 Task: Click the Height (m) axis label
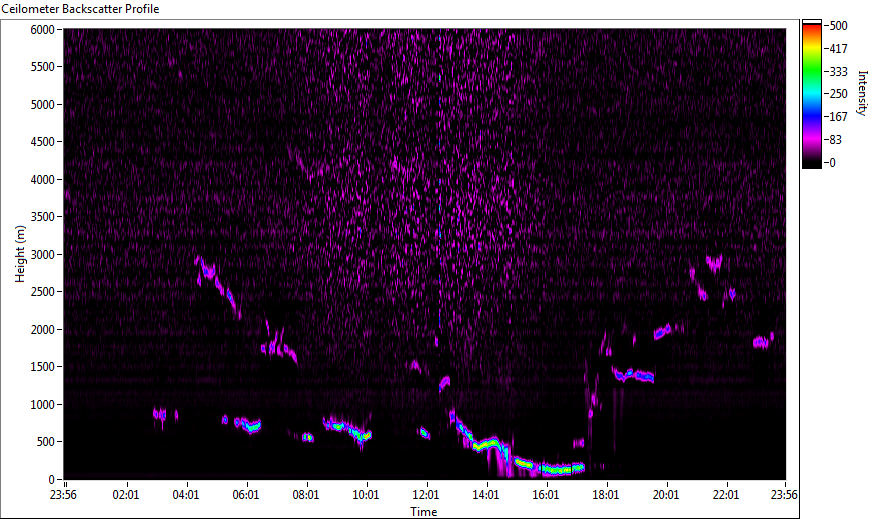(x=20, y=254)
